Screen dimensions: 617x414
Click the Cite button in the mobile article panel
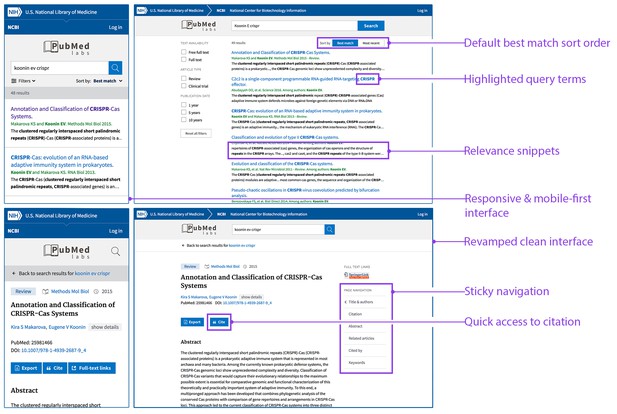pos(55,368)
